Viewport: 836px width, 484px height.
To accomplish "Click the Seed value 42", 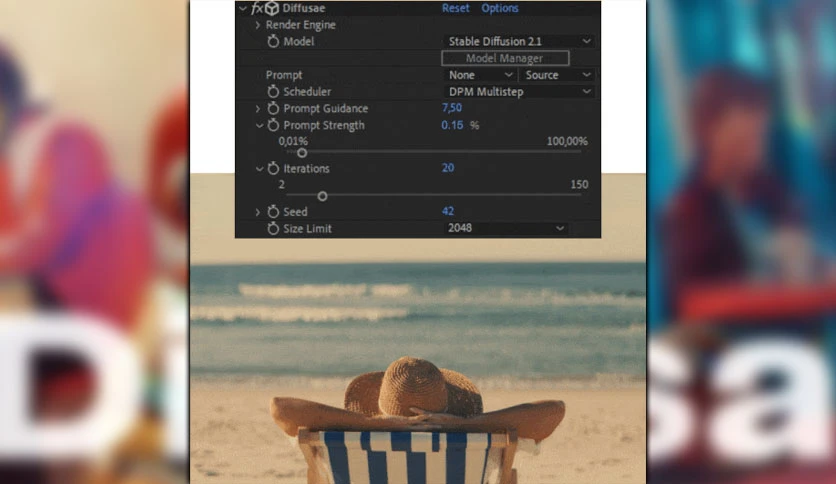I will pyautogui.click(x=448, y=211).
